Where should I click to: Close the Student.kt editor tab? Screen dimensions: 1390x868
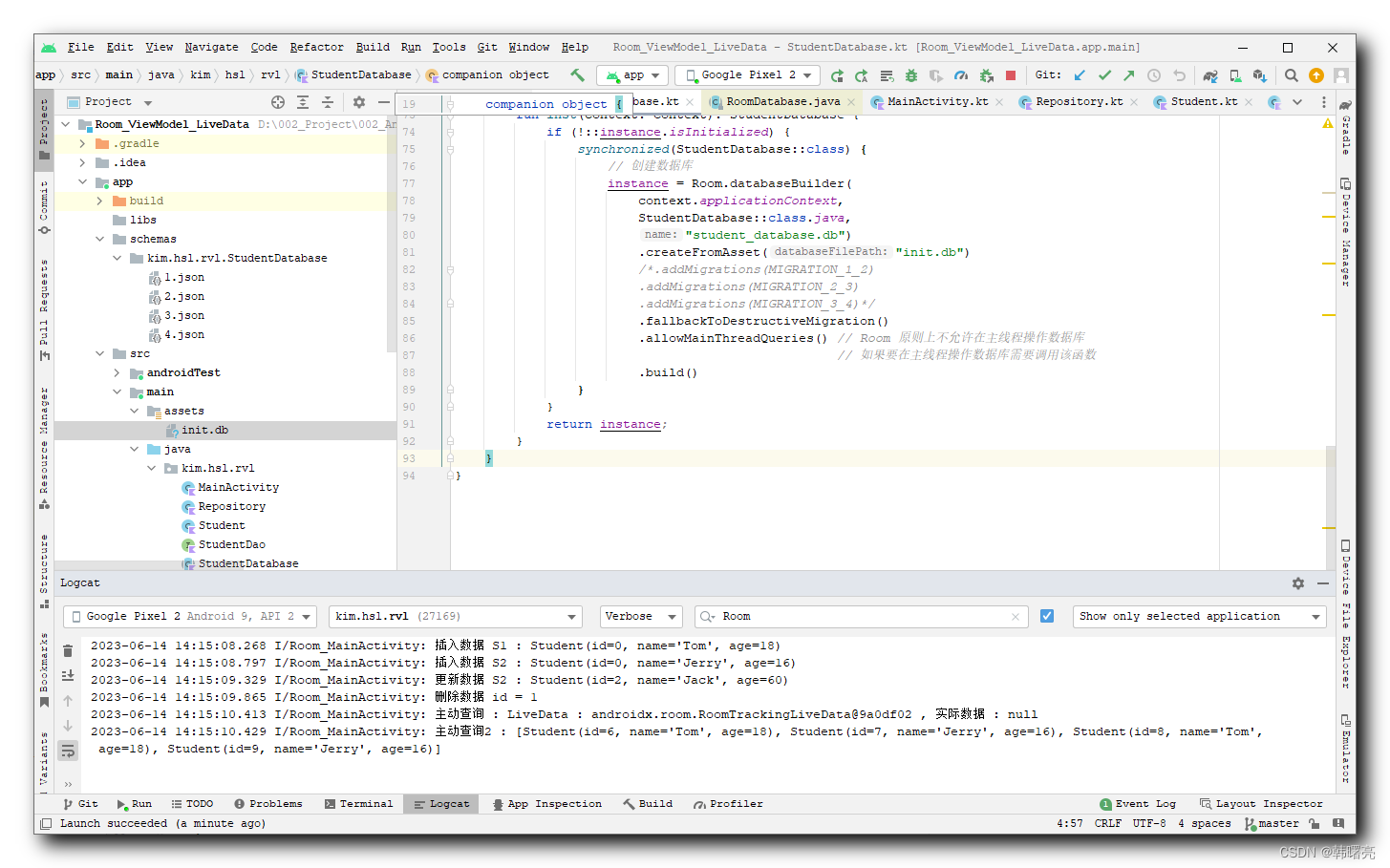(x=1249, y=102)
